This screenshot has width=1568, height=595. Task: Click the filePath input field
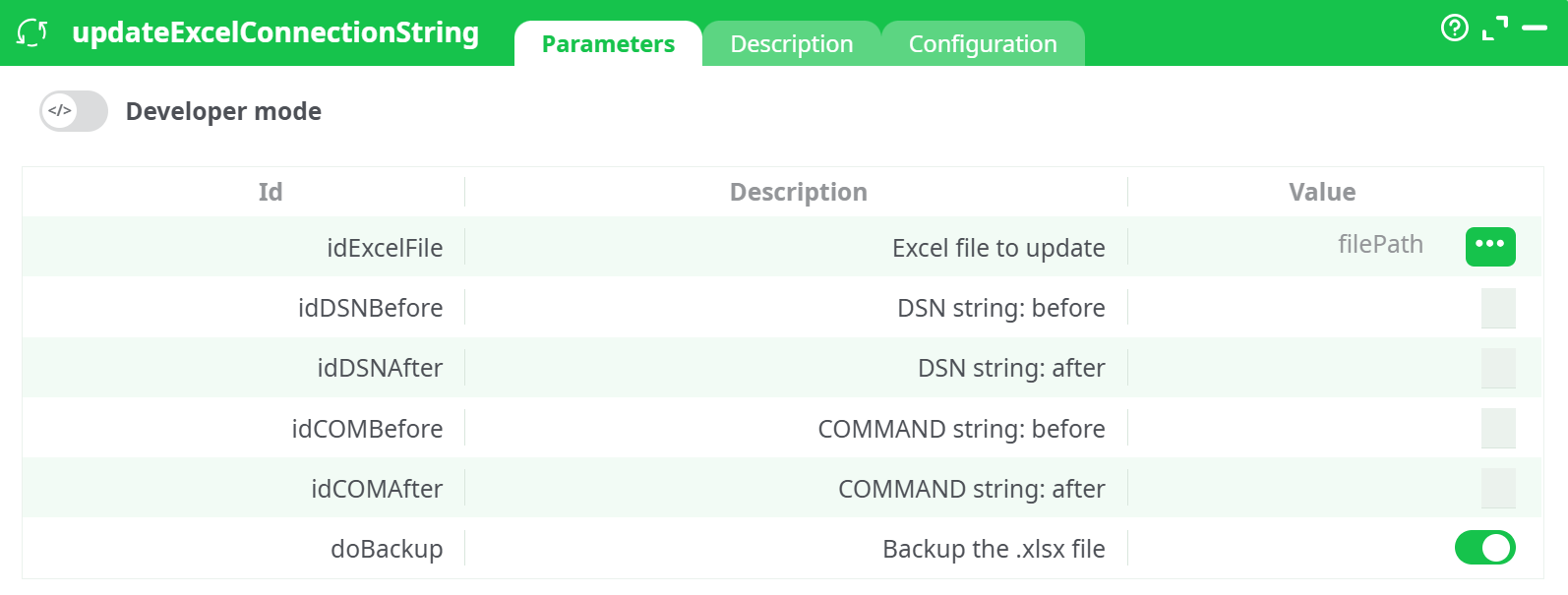tap(1381, 245)
